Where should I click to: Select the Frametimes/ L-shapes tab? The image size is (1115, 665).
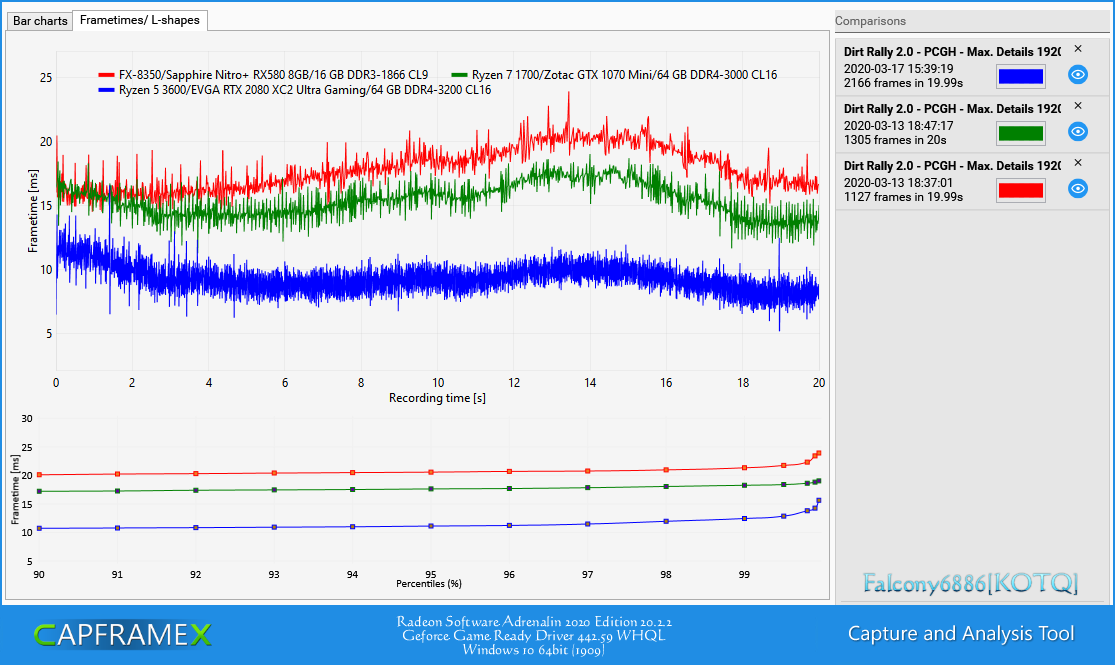point(140,20)
